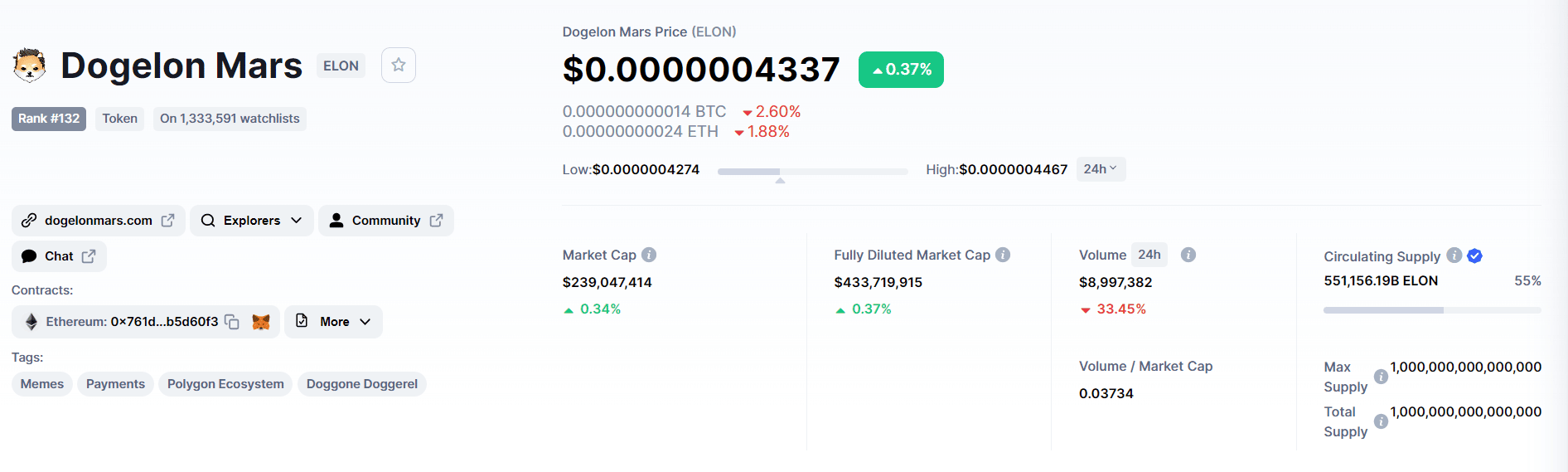The width and height of the screenshot is (1568, 472).
Task: Click the Volume info icon
Action: point(1188,255)
